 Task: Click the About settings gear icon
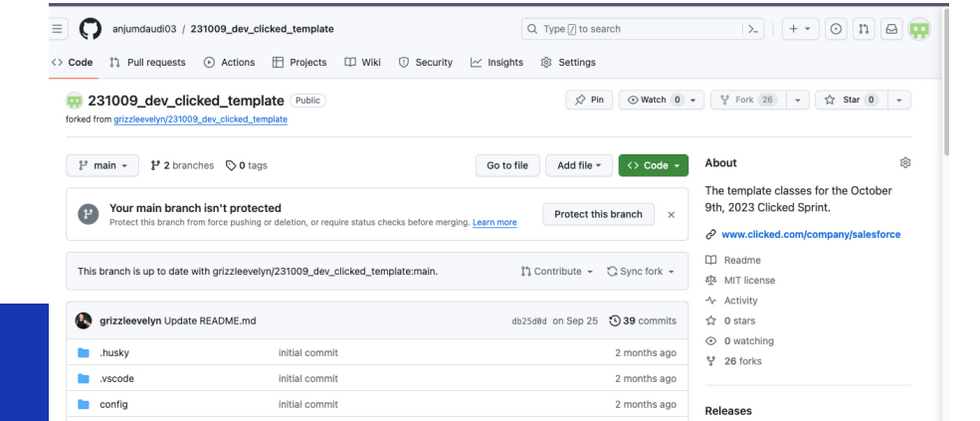905,163
